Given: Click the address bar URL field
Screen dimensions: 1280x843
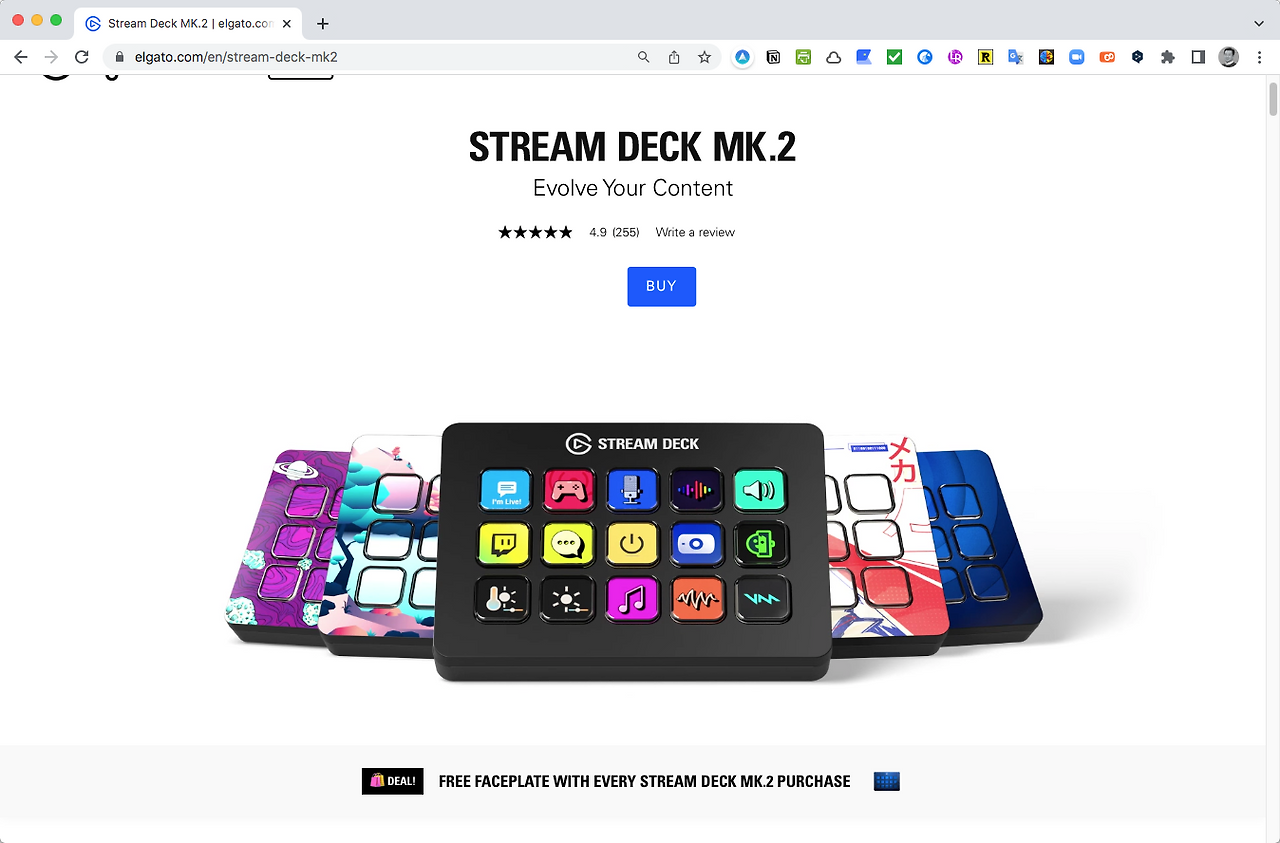Looking at the screenshot, I should (382, 57).
